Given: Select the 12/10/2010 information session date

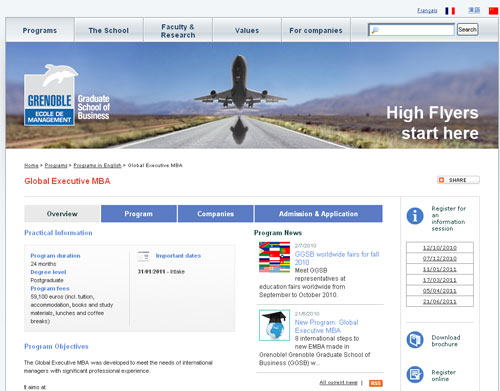Looking at the screenshot, I should point(440,248).
